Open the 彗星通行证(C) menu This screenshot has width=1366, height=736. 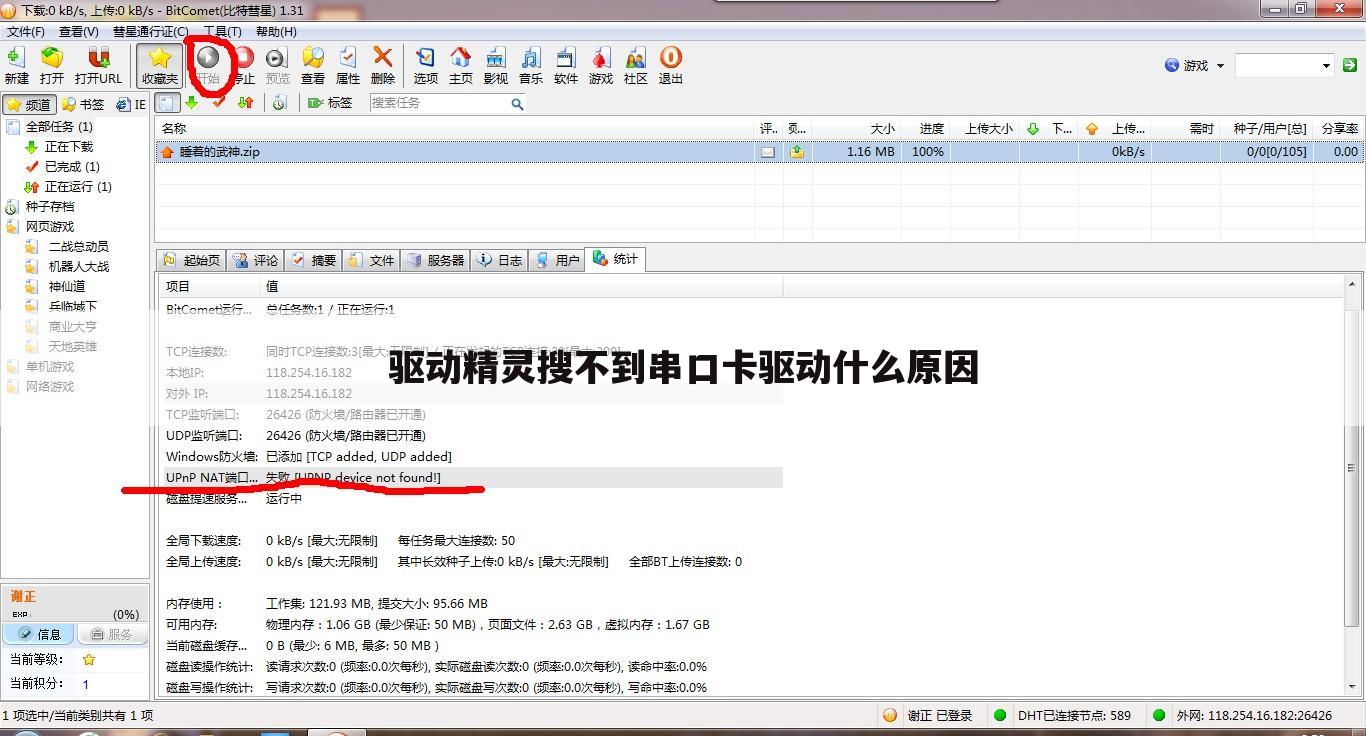150,31
